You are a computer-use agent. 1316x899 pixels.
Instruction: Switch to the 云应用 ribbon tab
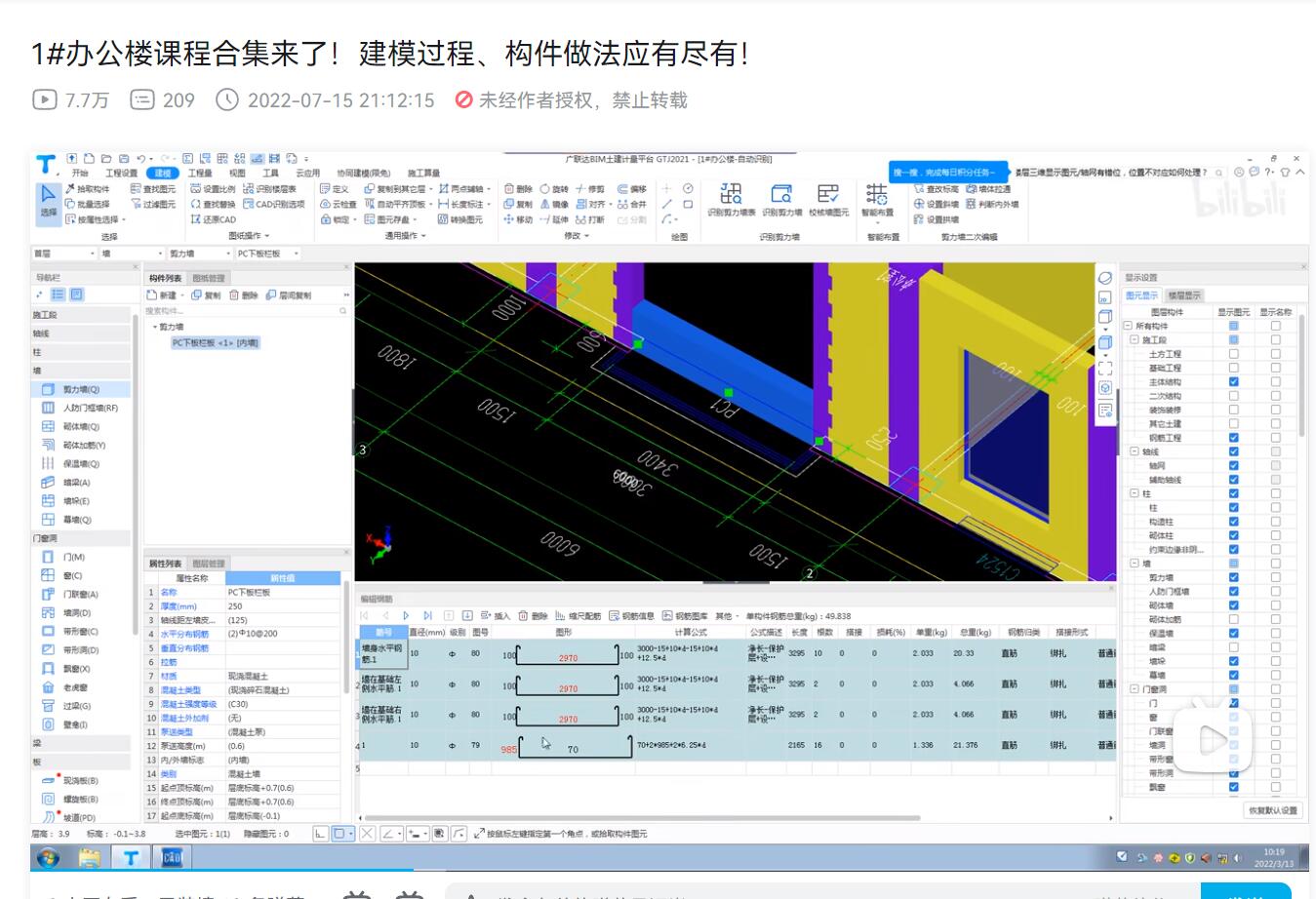[307, 173]
